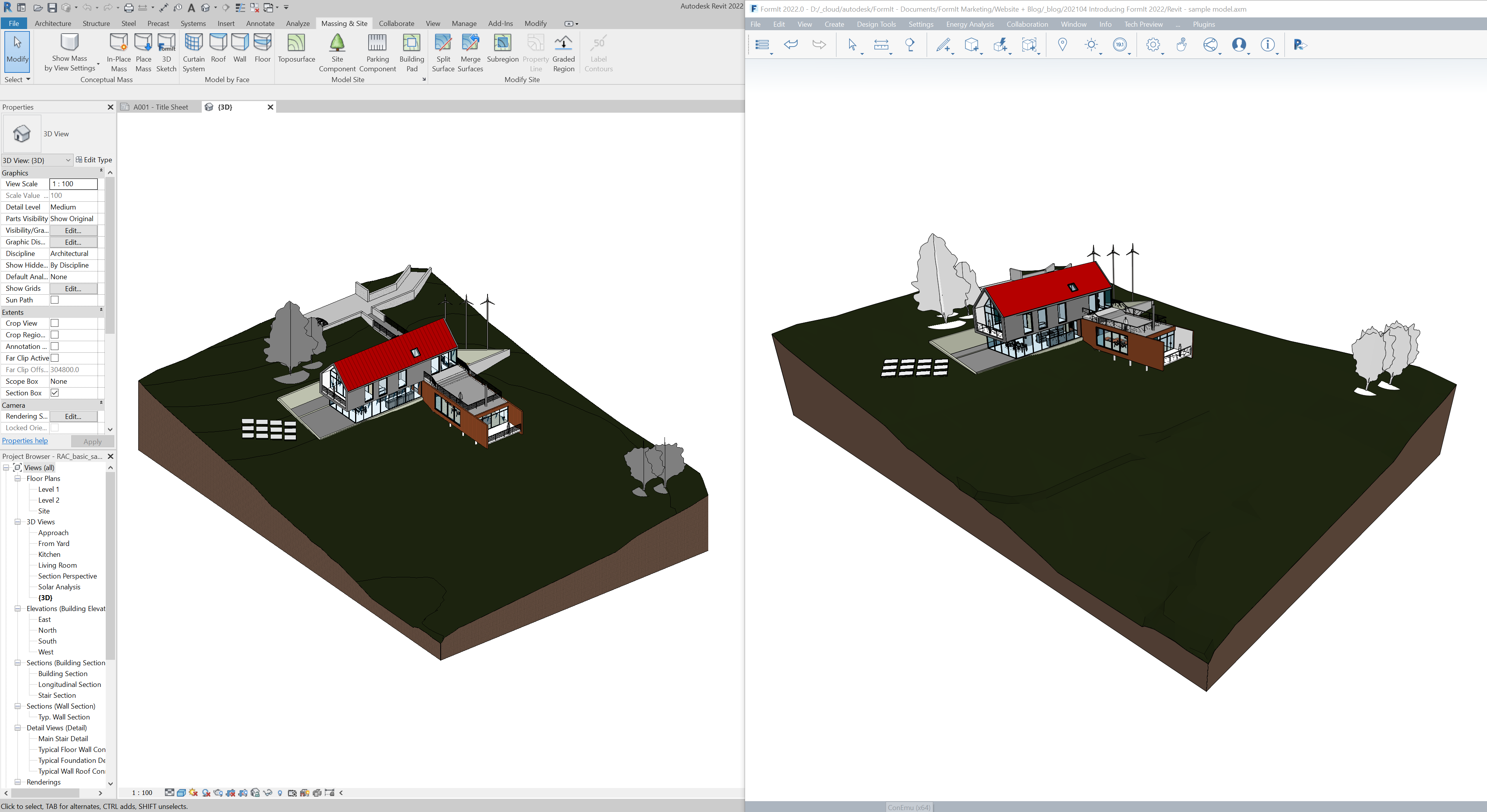Image resolution: width=1487 pixels, height=812 pixels.
Task: Collapse the Floor Plans tree node
Action: pos(18,479)
